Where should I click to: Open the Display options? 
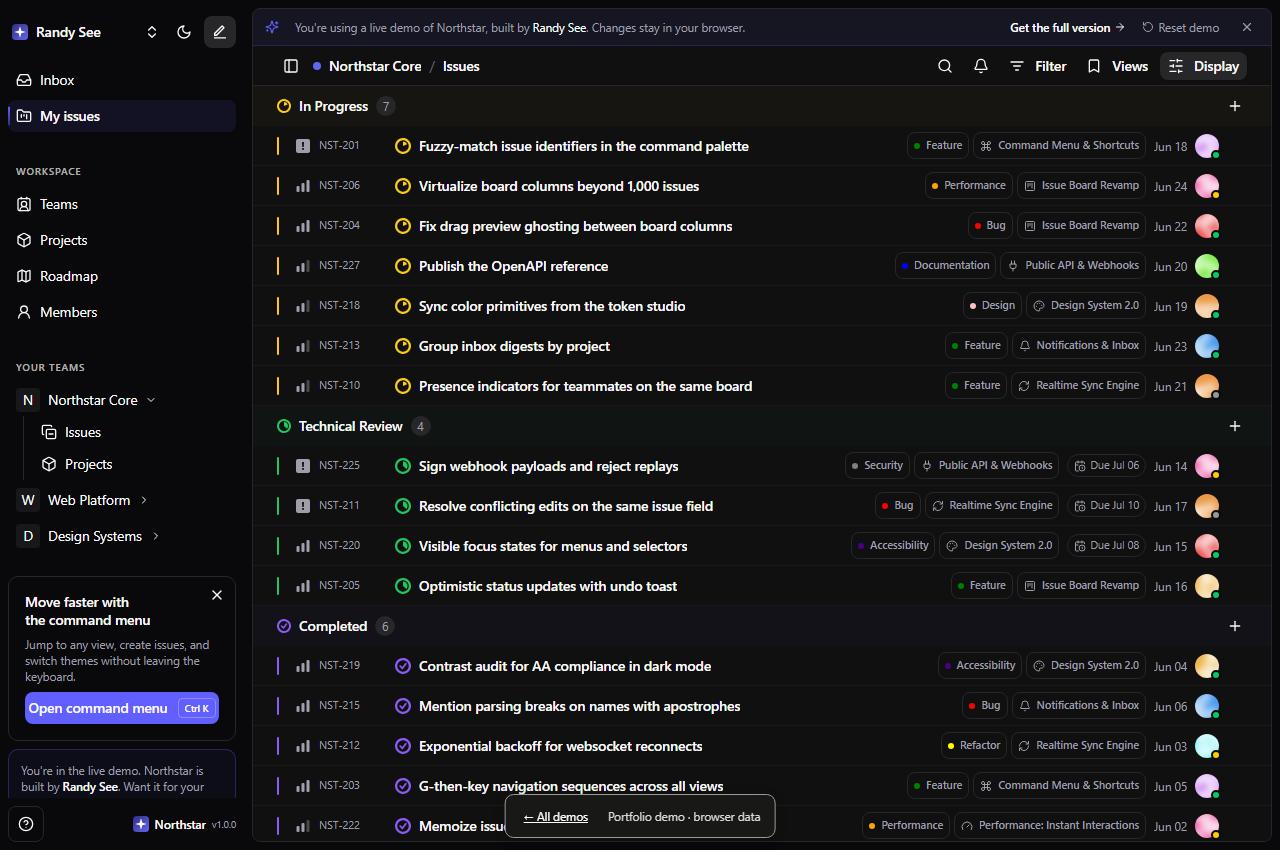[x=1203, y=66]
